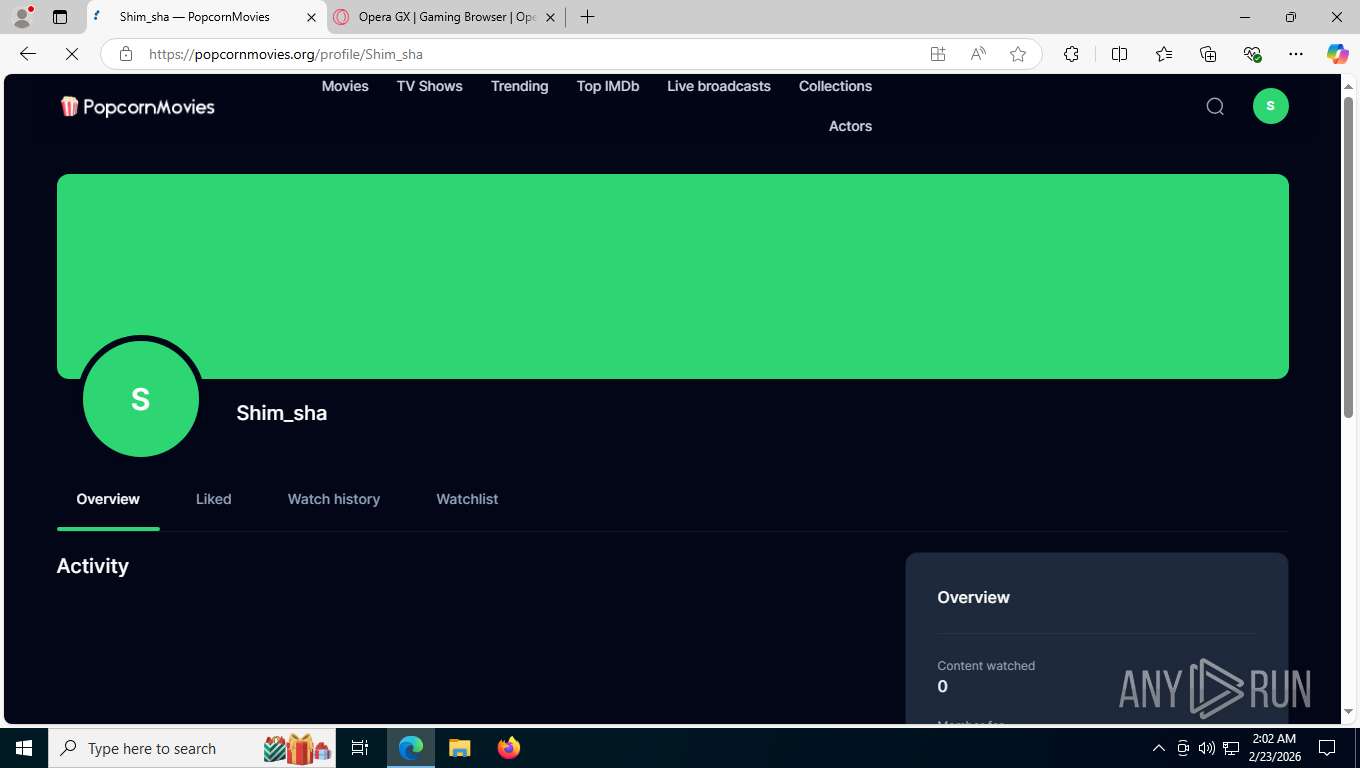This screenshot has width=1360, height=768.
Task: Show hidden system tray icons
Action: click(1159, 748)
